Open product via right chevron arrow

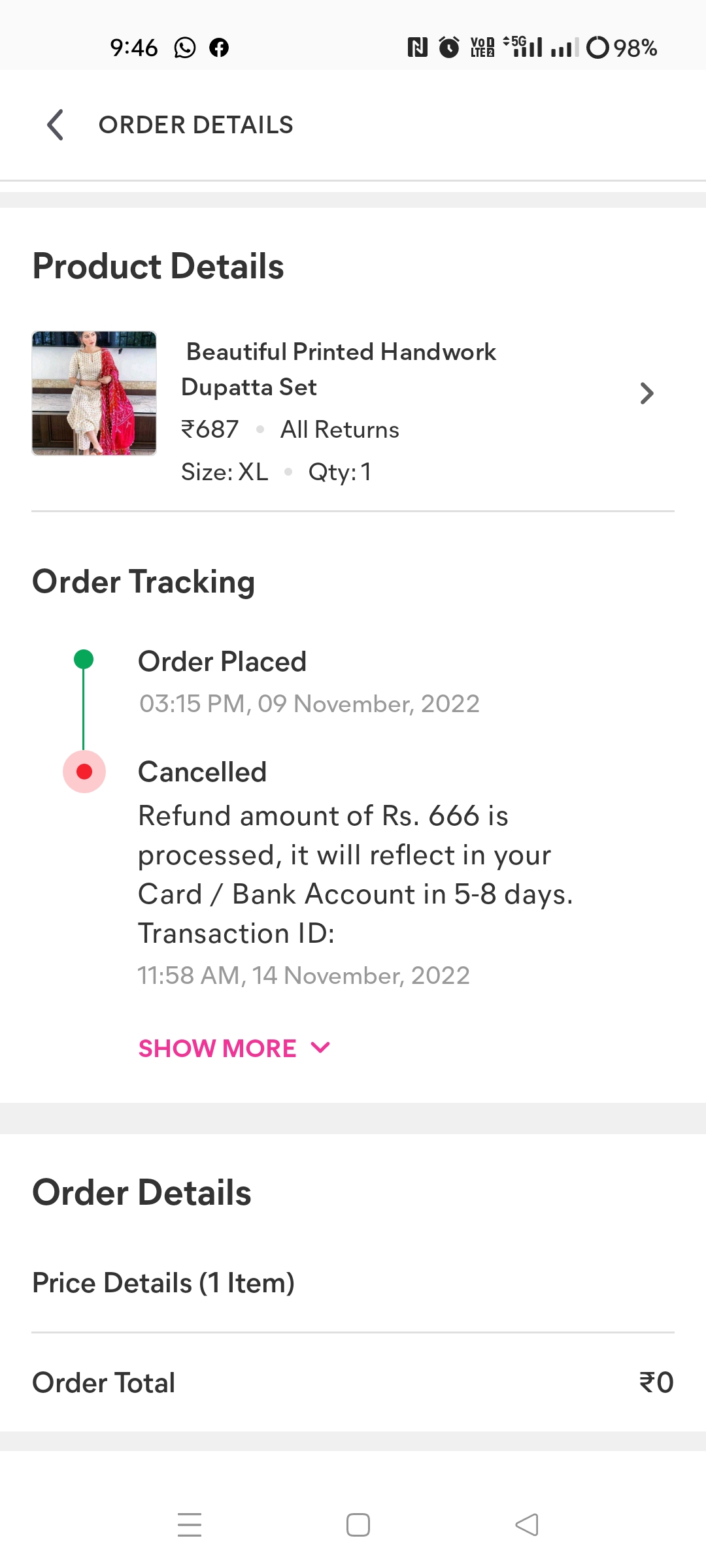(x=647, y=393)
